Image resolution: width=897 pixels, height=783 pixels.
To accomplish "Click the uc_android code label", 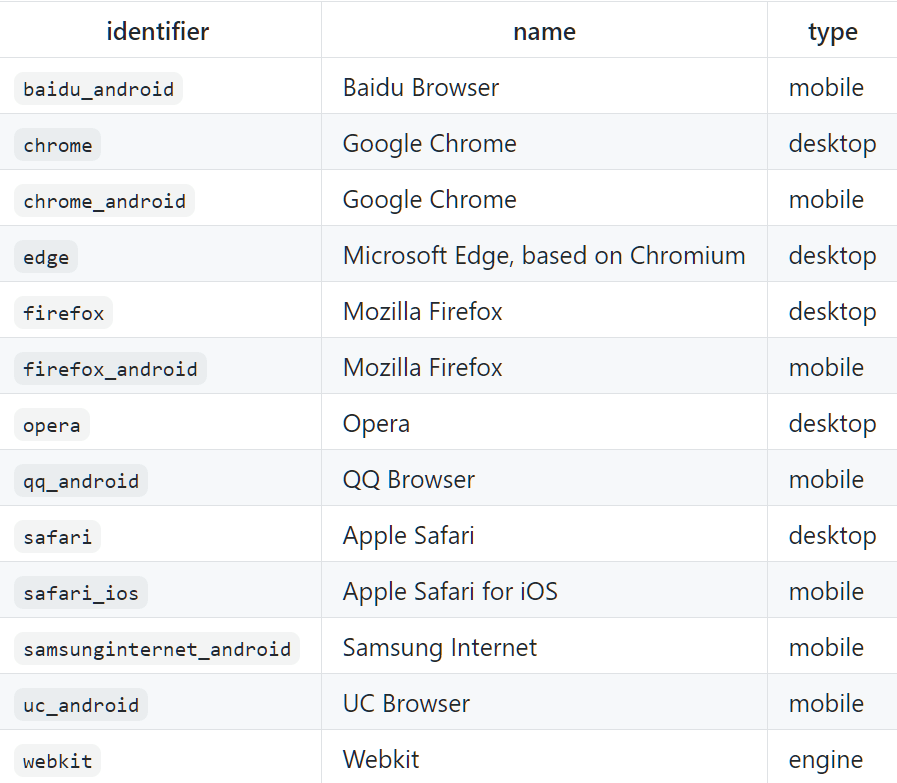I will coord(81,705).
